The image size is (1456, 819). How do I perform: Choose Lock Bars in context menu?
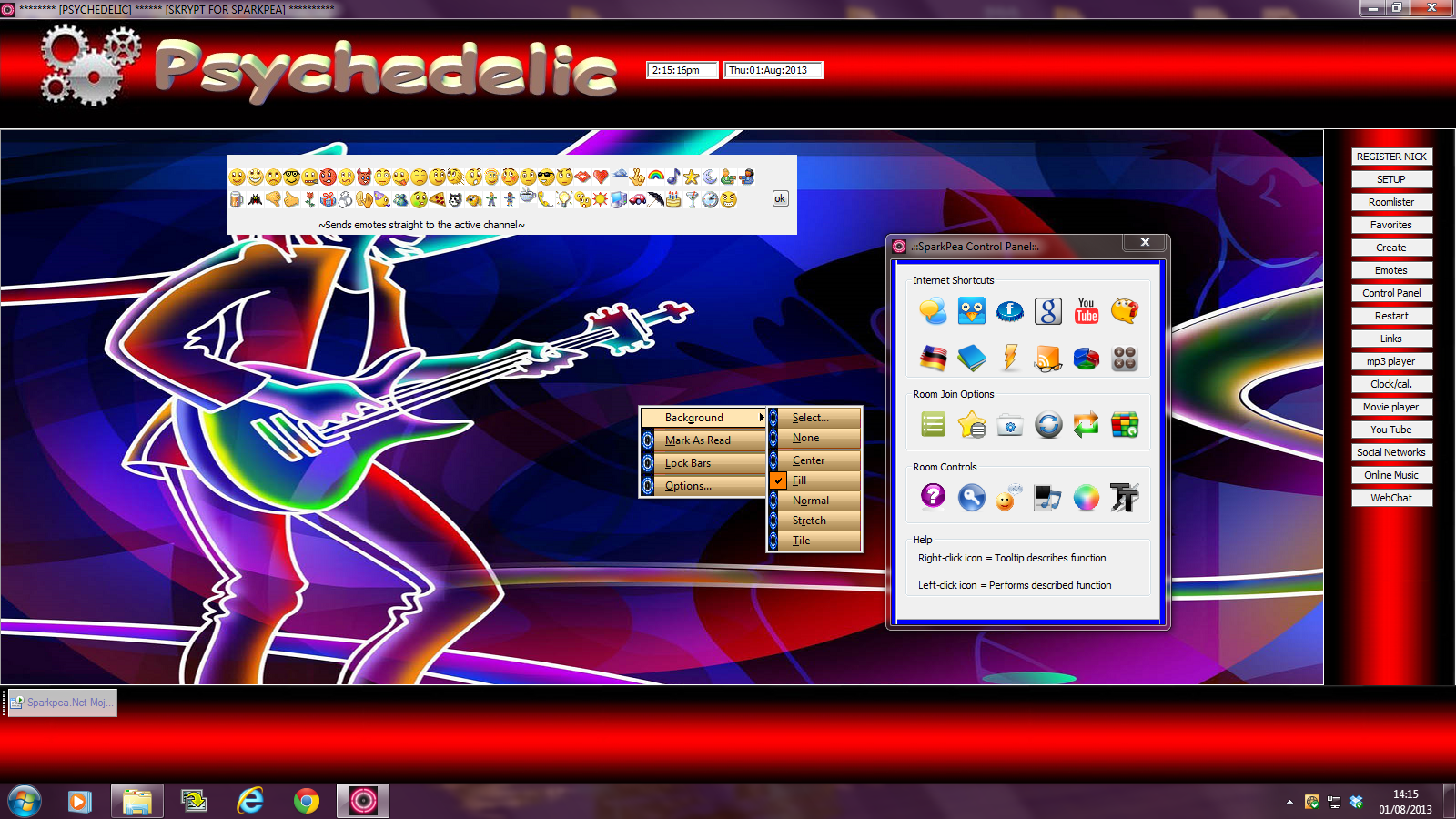tap(703, 463)
